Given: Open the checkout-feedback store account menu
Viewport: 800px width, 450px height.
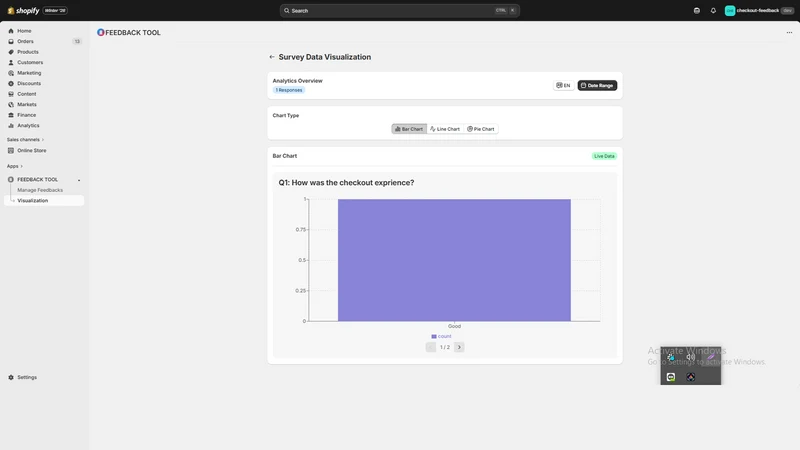Looking at the screenshot, I should (759, 10).
